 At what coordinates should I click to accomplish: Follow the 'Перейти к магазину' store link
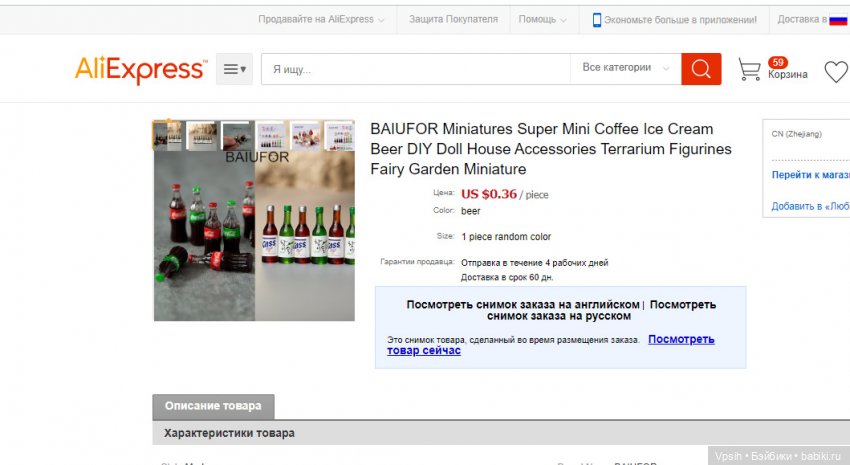tap(810, 175)
